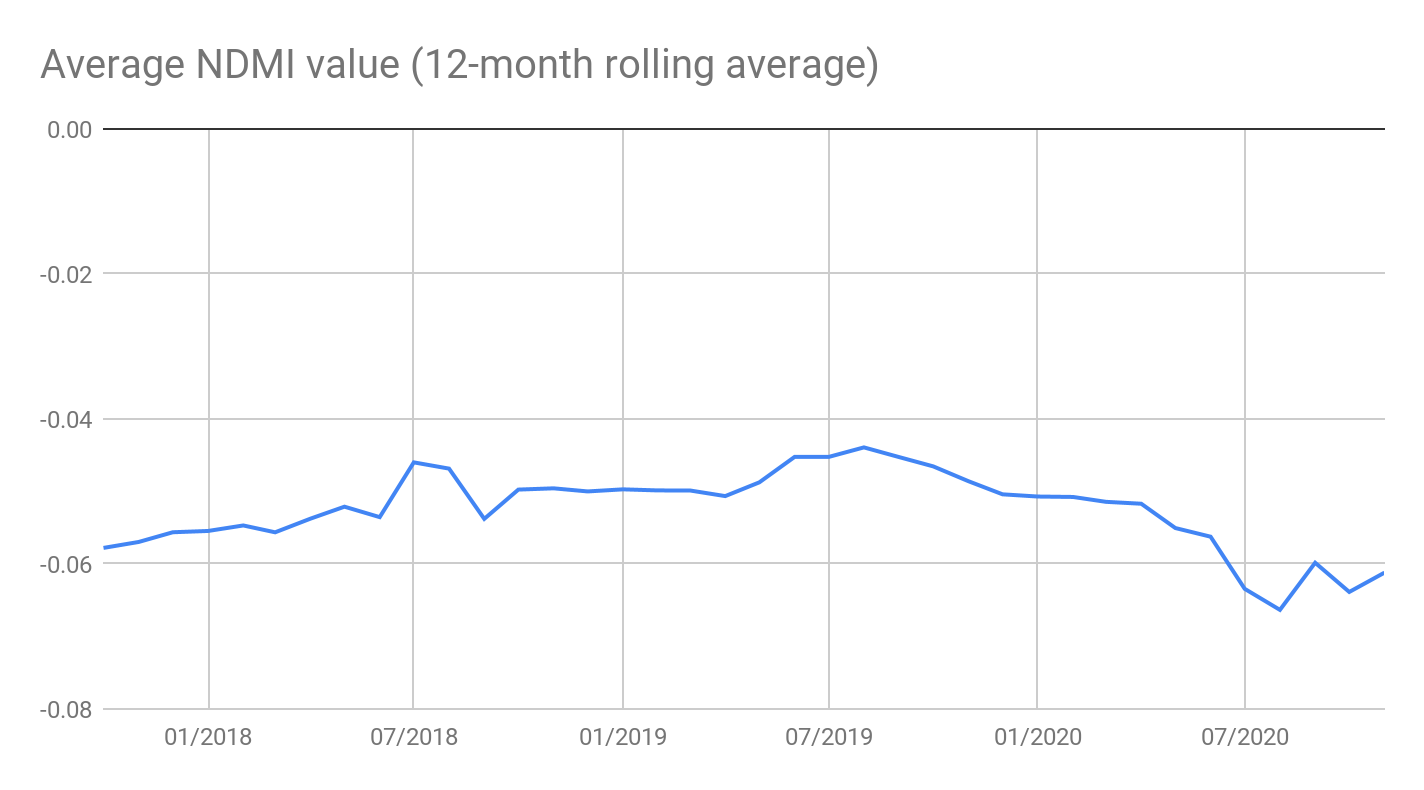Viewport: 1424px width, 790px height.
Task: Click the line's highest point after 07/2019
Action: tap(864, 447)
